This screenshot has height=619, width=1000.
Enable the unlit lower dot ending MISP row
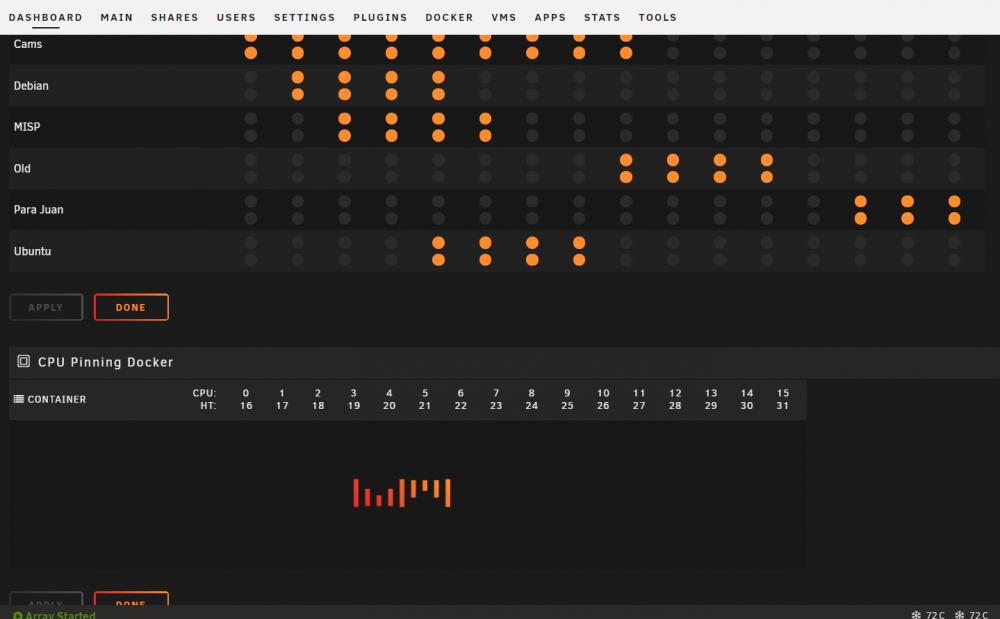click(954, 136)
